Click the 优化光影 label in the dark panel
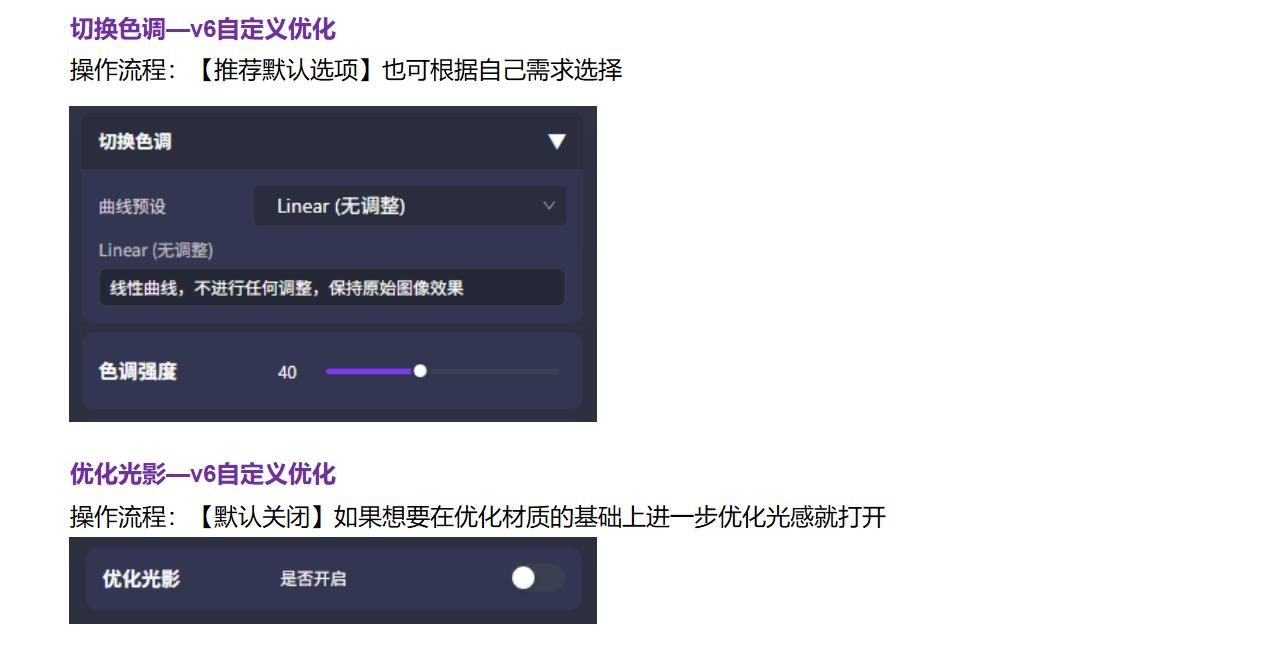 click(141, 578)
